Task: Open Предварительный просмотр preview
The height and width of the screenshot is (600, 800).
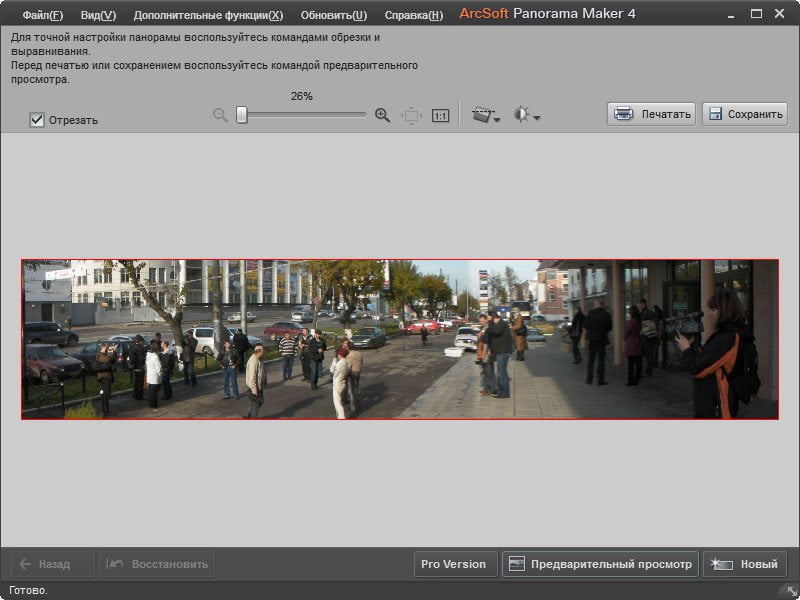Action: (600, 564)
